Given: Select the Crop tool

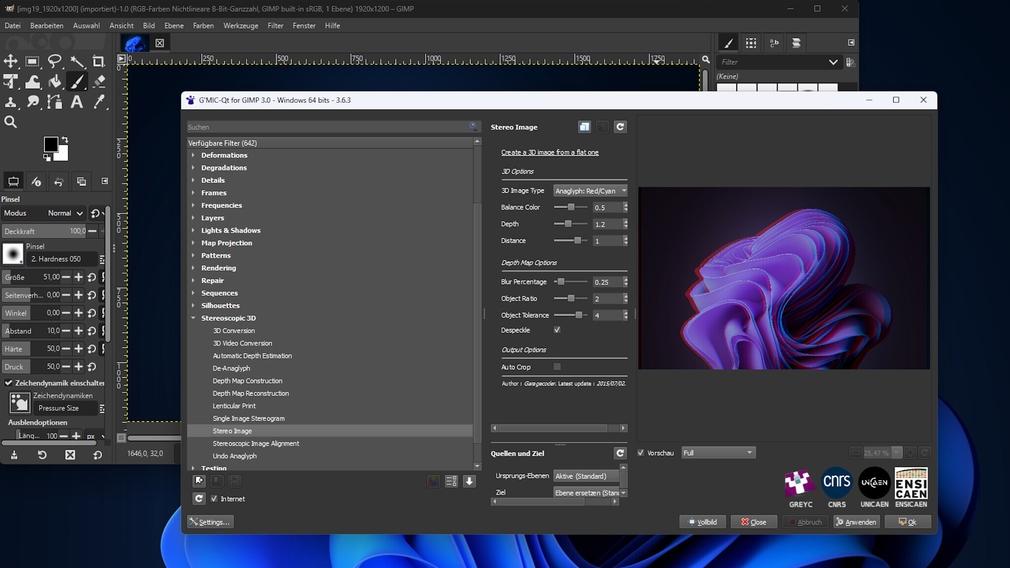Looking at the screenshot, I should 99,61.
